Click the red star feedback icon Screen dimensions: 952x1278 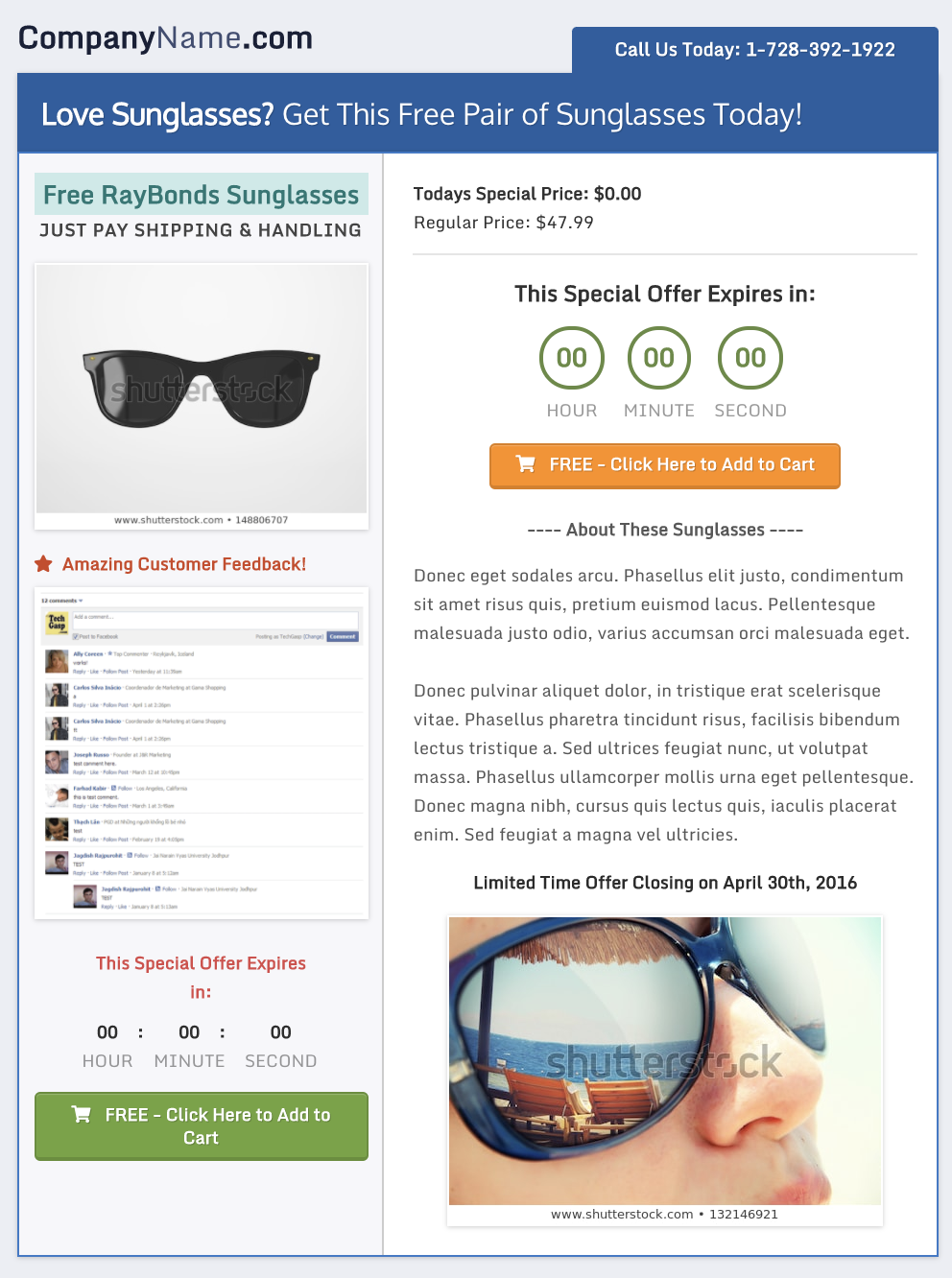click(x=43, y=564)
